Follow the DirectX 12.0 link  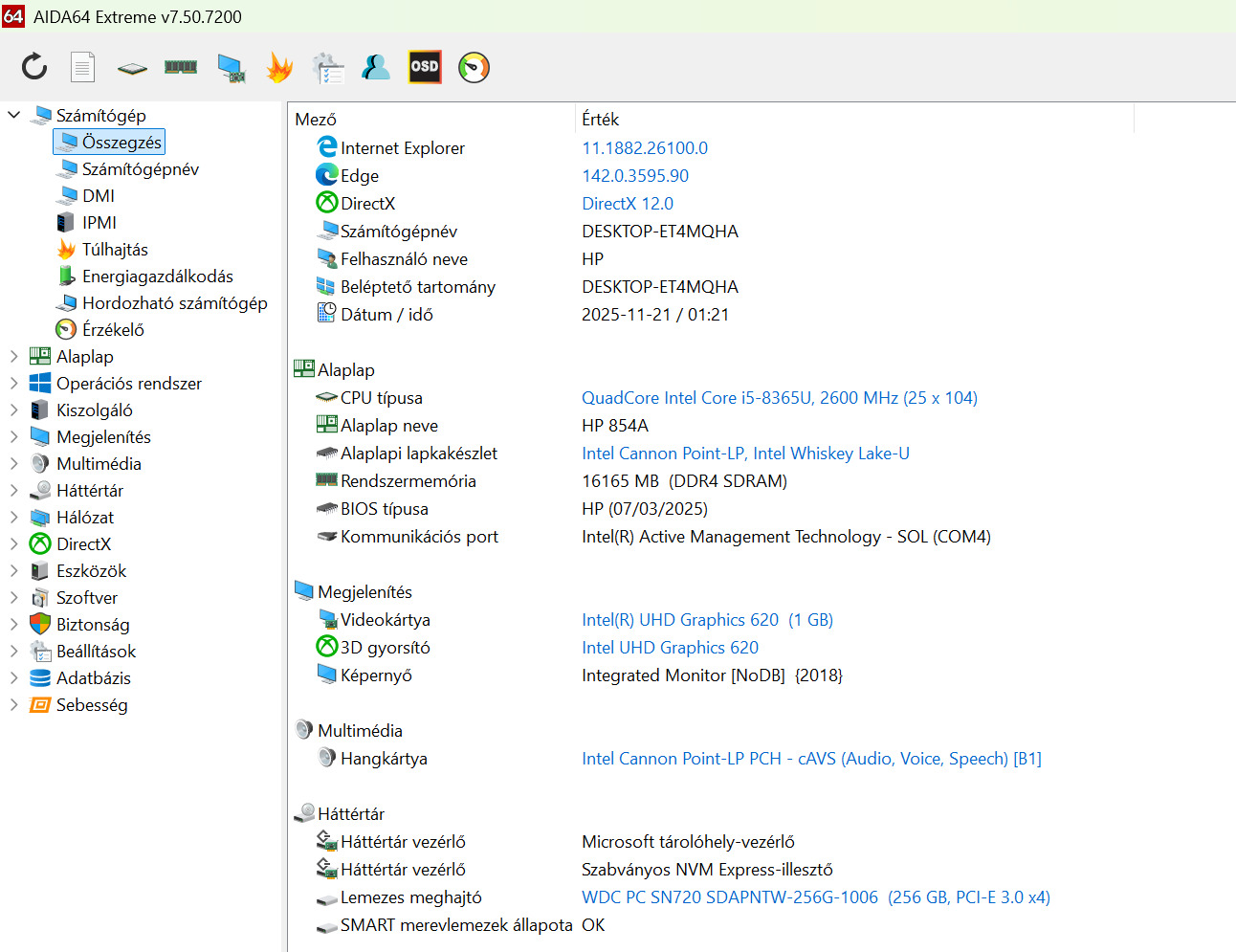628,203
